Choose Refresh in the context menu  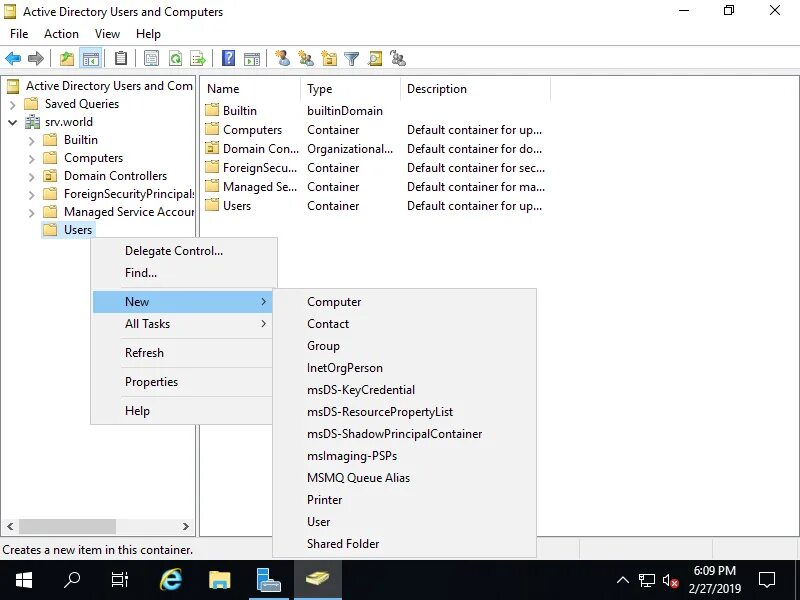(182, 353)
